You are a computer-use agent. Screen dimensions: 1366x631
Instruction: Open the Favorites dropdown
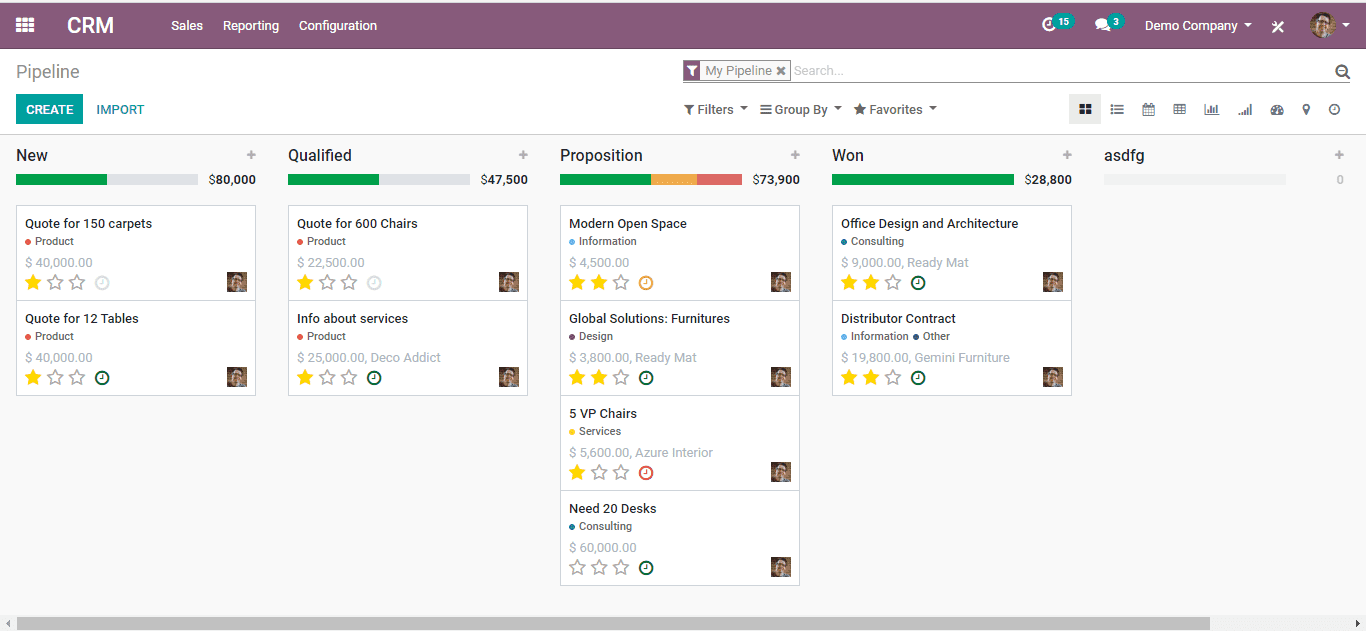[895, 110]
